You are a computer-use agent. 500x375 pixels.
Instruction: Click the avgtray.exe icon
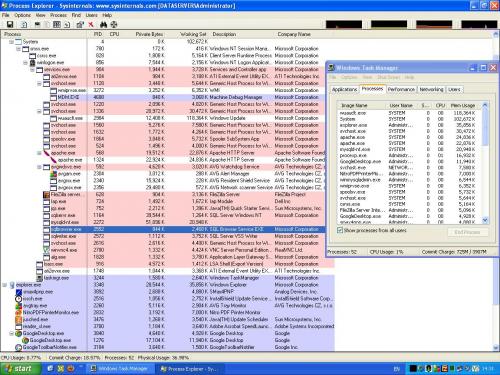tap(19, 306)
